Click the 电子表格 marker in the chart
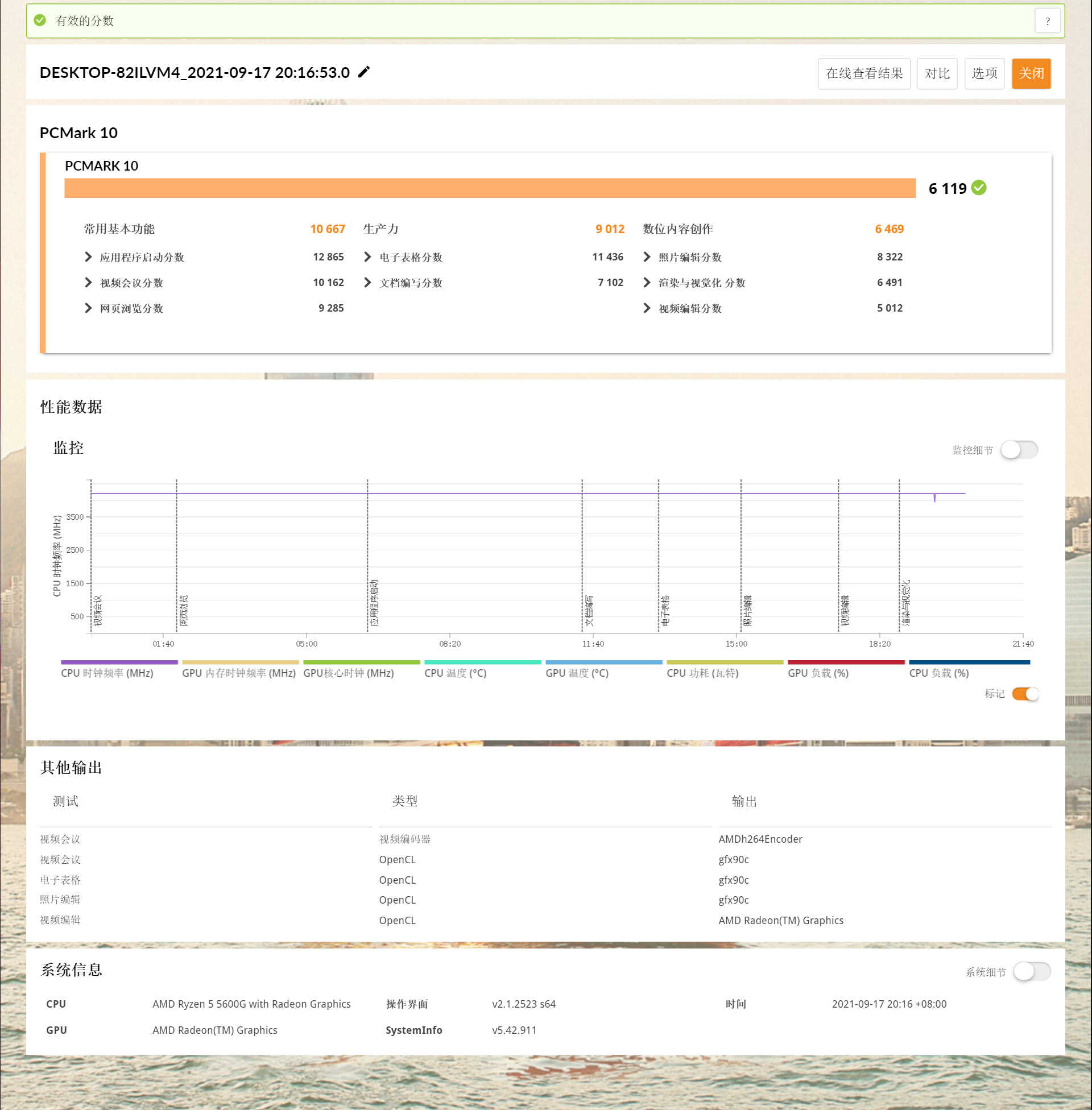This screenshot has width=1092, height=1110. coord(665,611)
